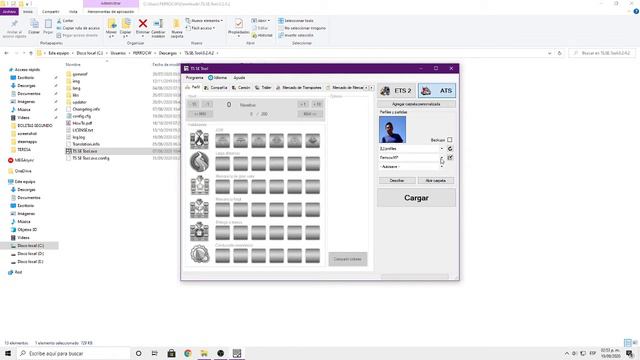Click the refresh profiles icon
Image resolution: width=640 pixels, height=360 pixels.
coord(450,149)
